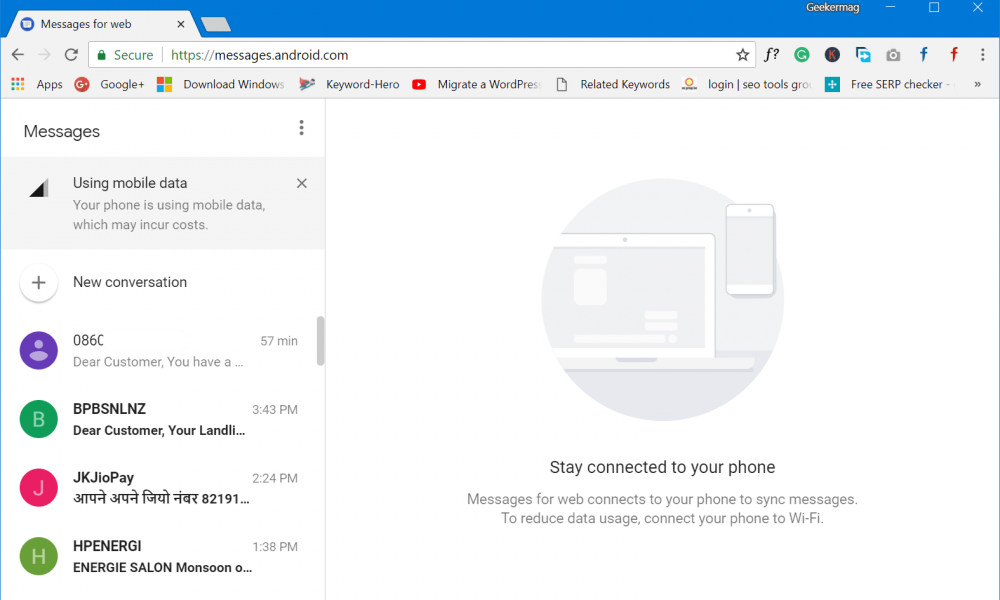Click inside the address bar
The width and height of the screenshot is (1000, 600).
pyautogui.click(x=400, y=55)
